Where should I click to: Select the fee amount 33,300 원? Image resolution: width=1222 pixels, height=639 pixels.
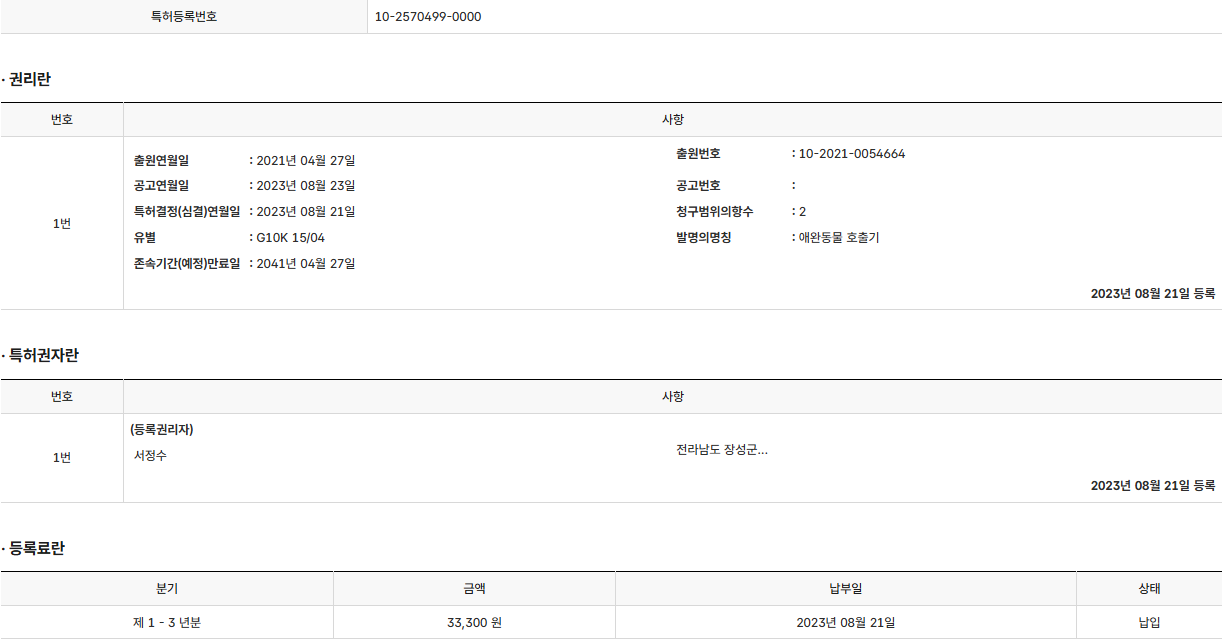pos(474,623)
